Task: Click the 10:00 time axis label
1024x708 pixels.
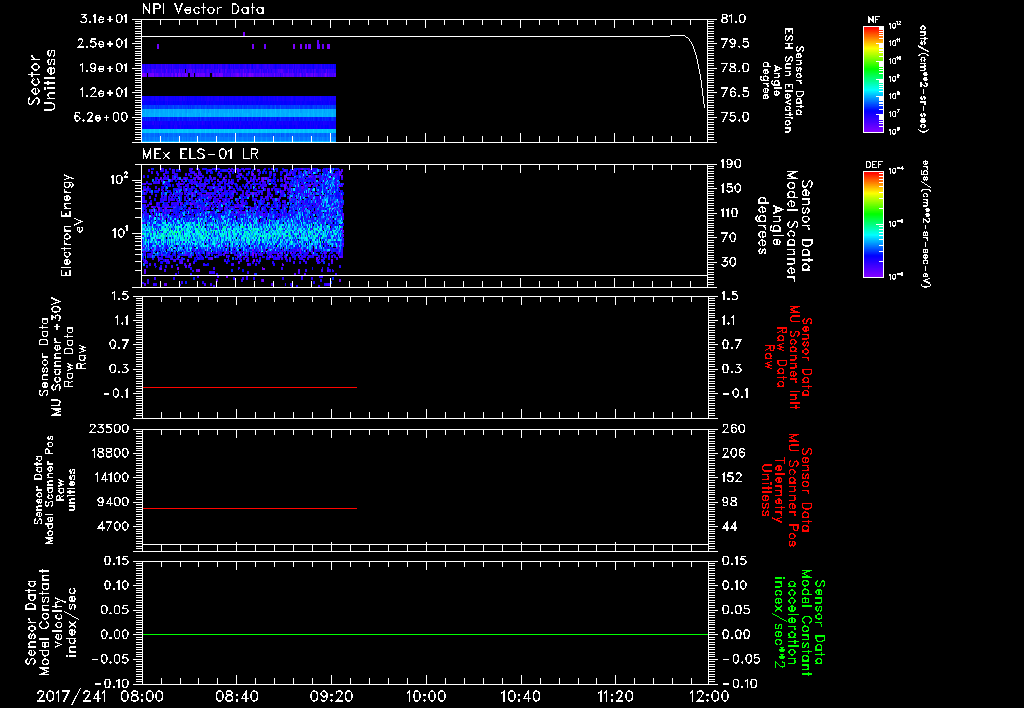Action: [x=426, y=696]
